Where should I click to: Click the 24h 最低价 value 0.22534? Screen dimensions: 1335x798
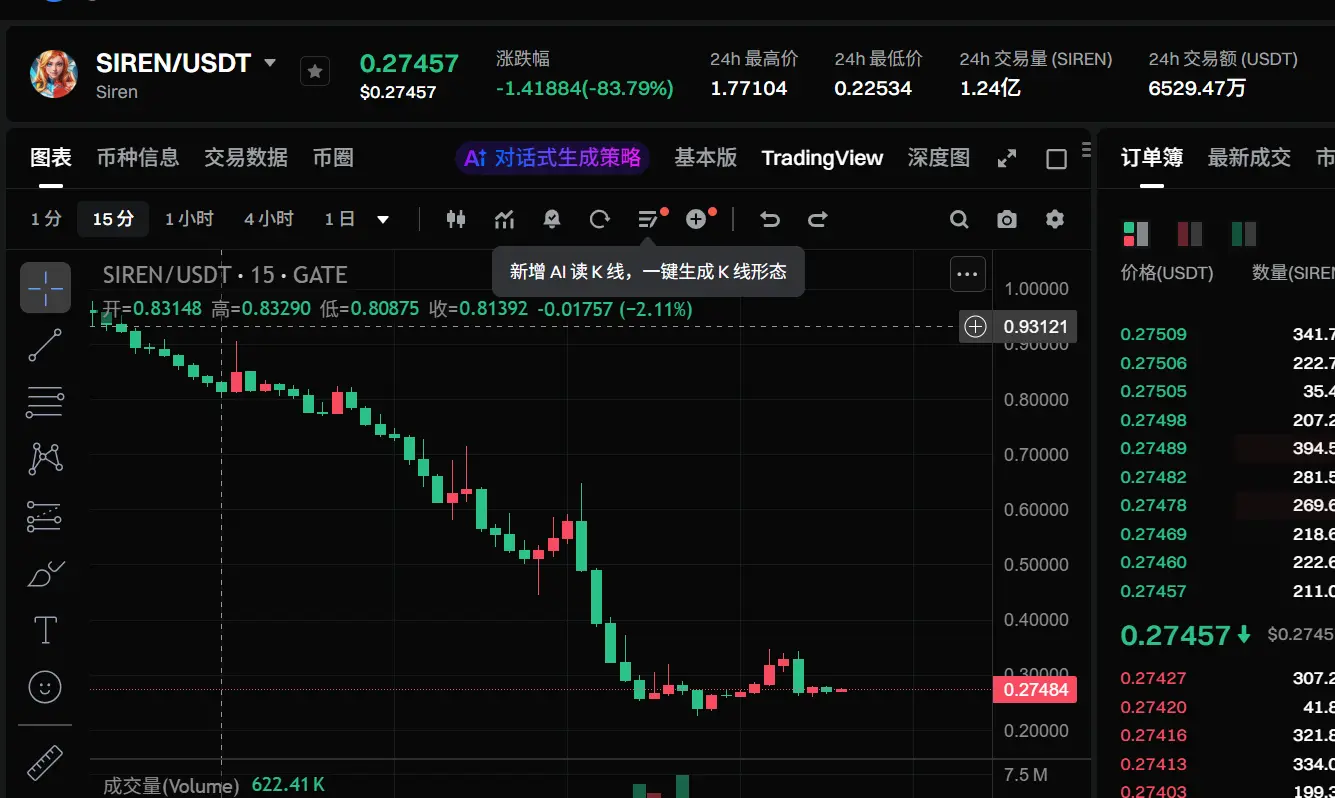tap(873, 88)
